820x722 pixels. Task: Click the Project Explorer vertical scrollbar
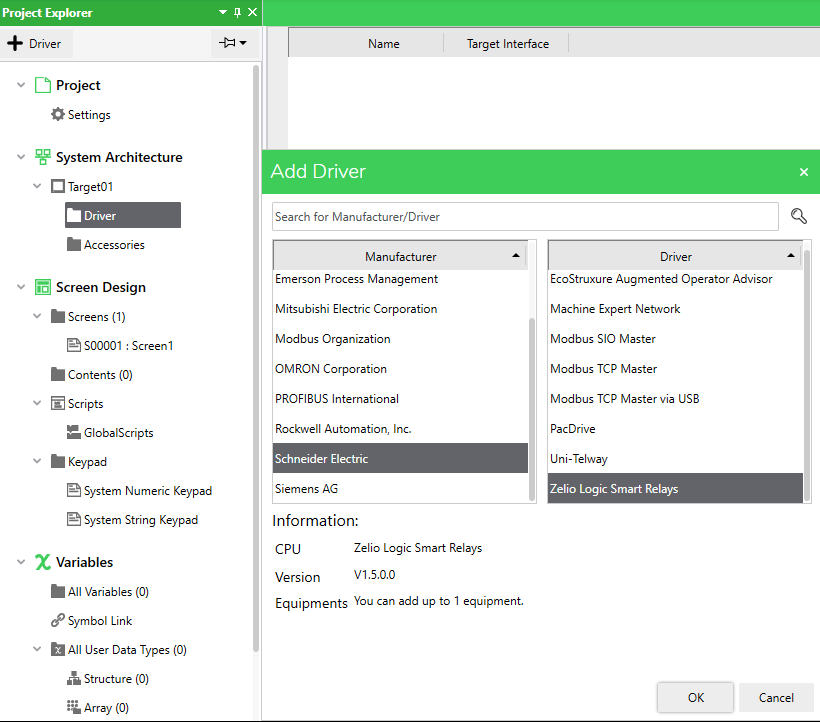pyautogui.click(x=256, y=359)
